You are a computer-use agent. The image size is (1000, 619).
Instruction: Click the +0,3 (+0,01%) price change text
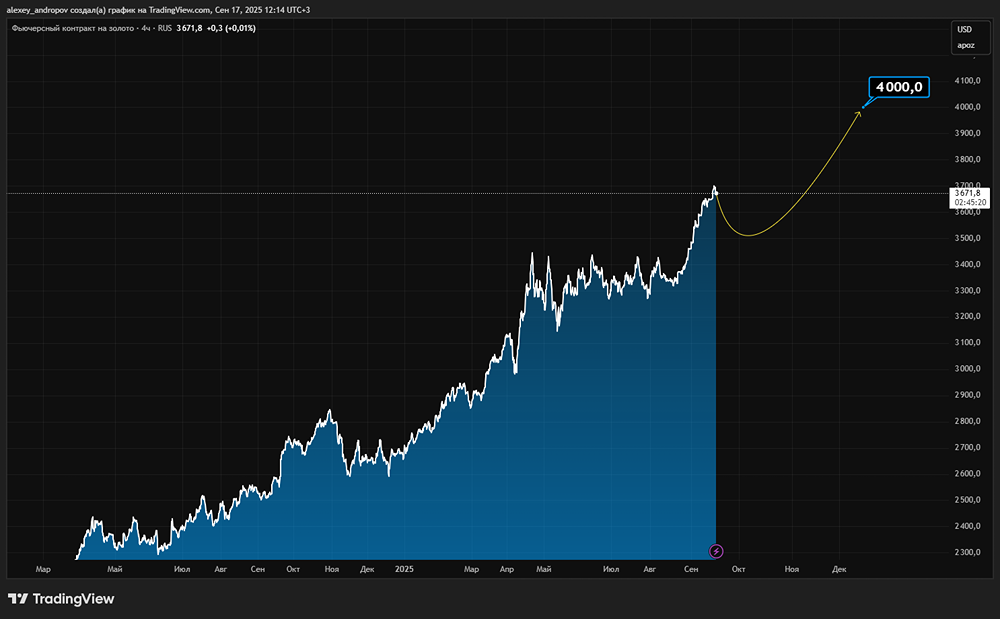(x=231, y=28)
